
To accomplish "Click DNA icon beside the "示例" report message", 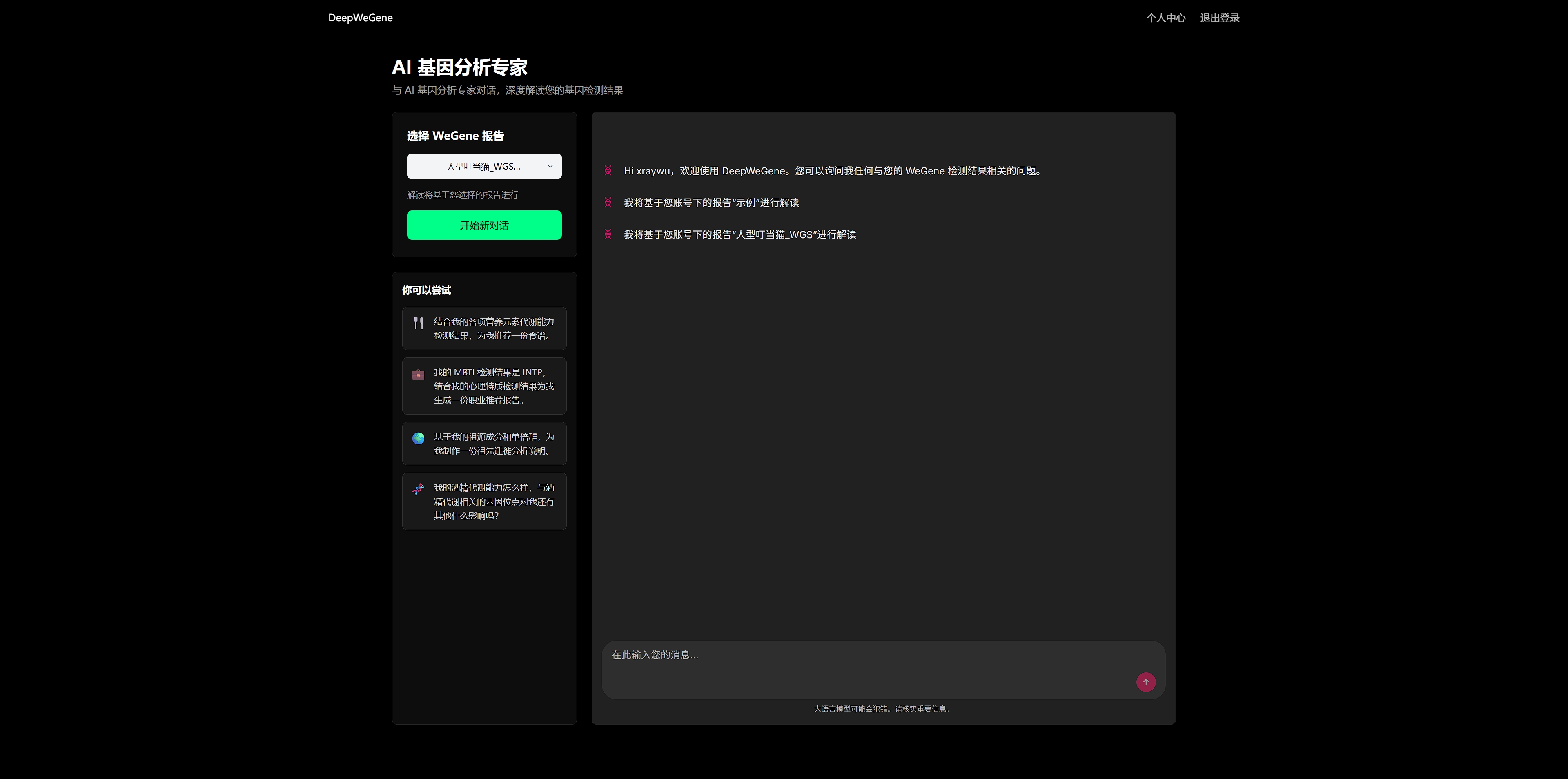I will 608,202.
